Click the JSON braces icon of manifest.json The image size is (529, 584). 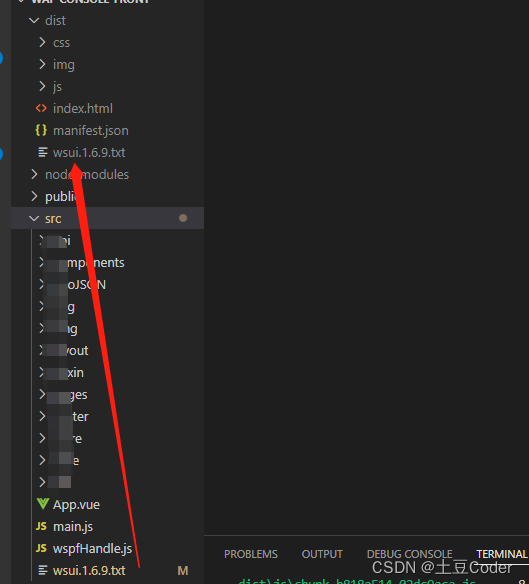click(41, 130)
